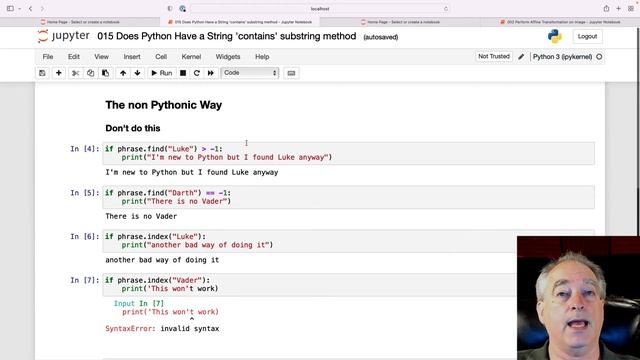Move selected cell up arrow
The width and height of the screenshot is (640, 360).
[x=123, y=73]
